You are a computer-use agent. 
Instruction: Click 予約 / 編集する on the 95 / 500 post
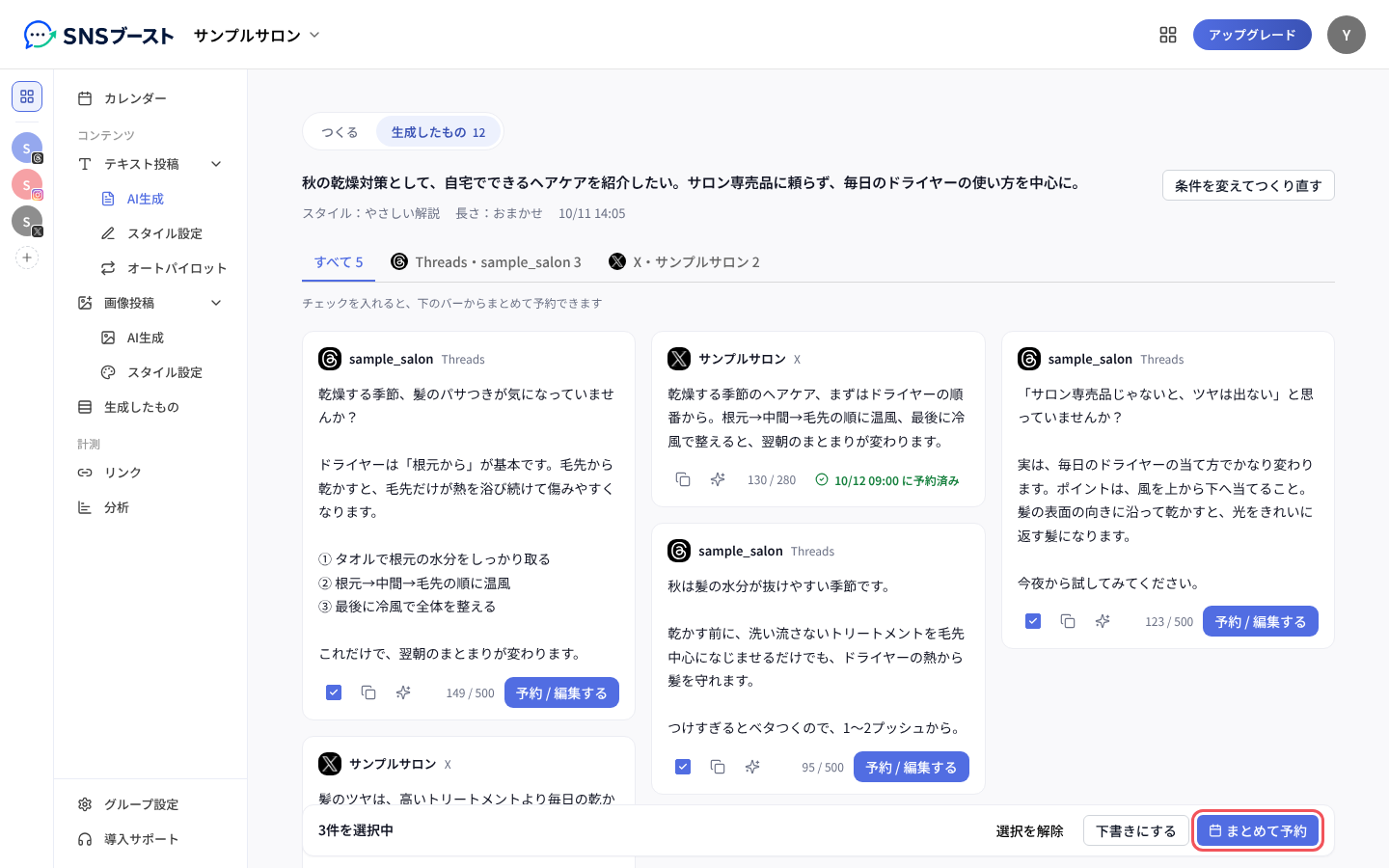pyautogui.click(x=912, y=767)
